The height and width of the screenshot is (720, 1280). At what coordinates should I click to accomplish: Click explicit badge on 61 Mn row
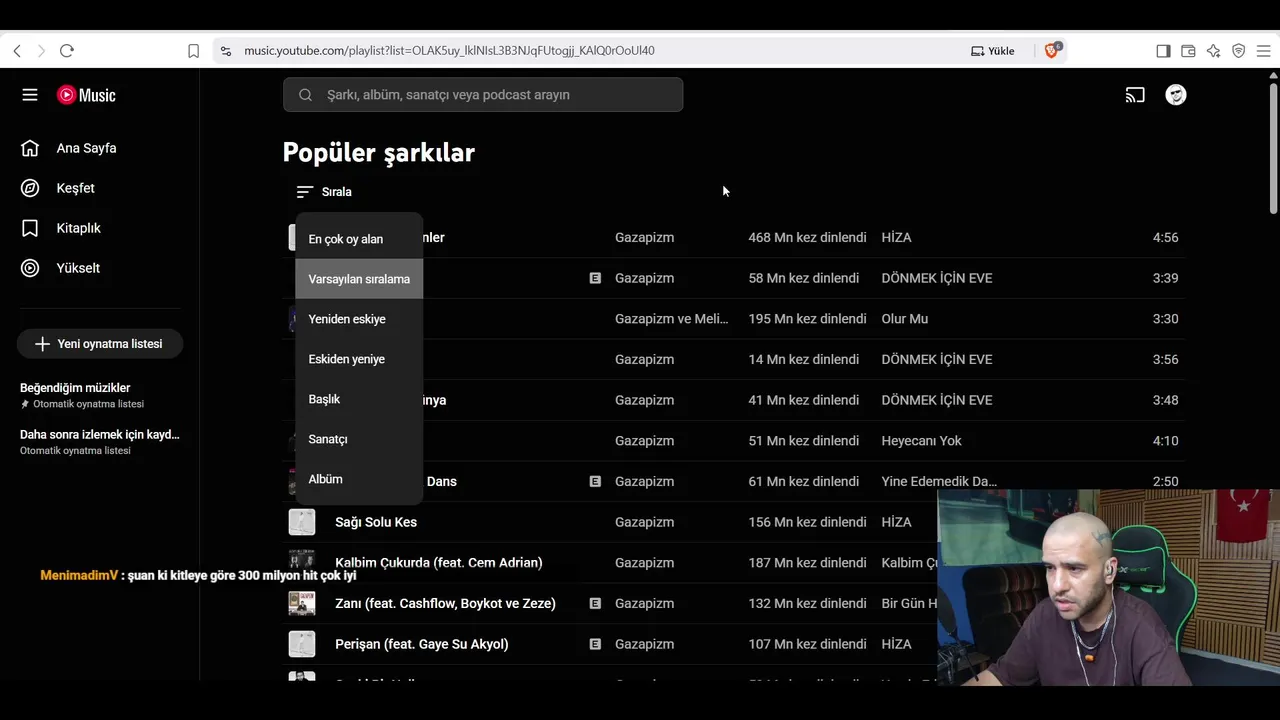(595, 481)
